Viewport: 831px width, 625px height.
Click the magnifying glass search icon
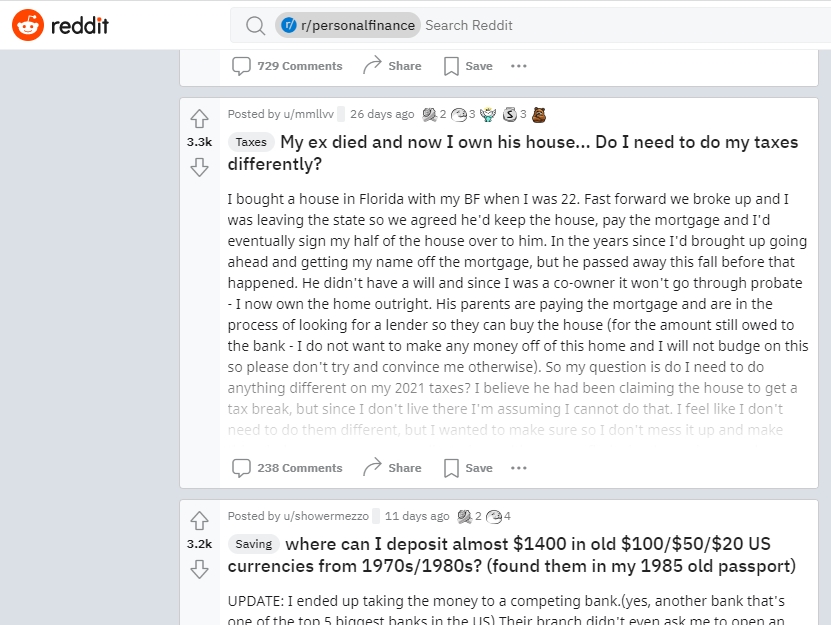tap(256, 25)
